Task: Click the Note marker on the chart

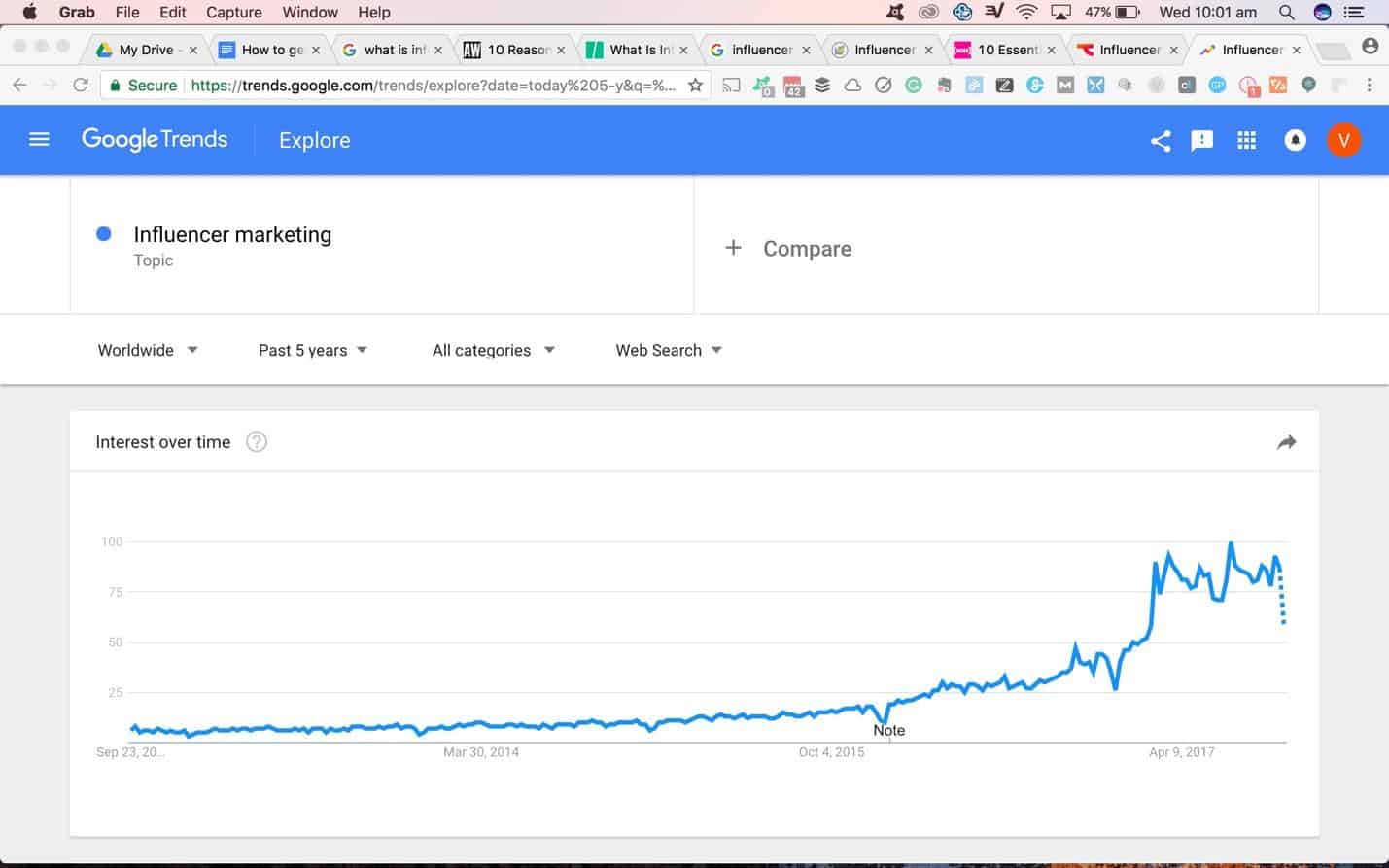Action: [x=888, y=730]
